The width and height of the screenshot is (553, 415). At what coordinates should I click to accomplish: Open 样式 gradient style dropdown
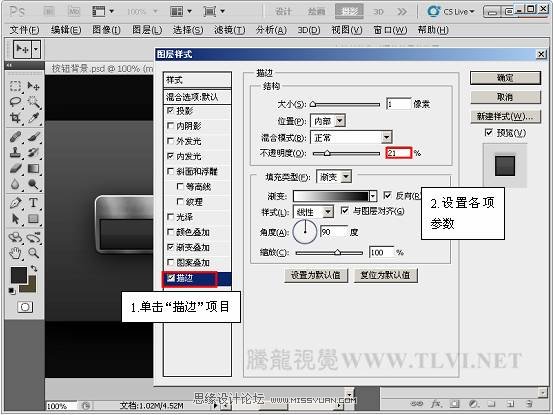(328, 212)
